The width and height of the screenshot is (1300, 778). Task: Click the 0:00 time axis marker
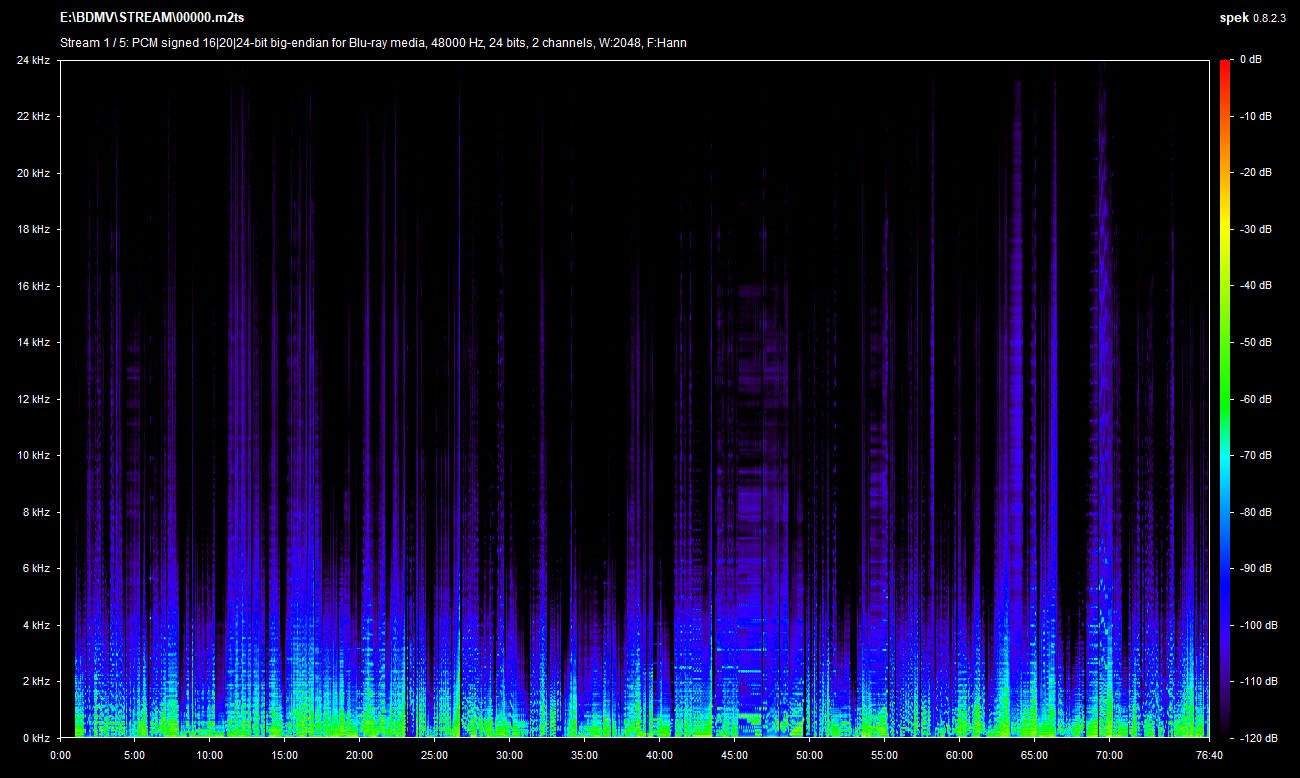(x=60, y=755)
